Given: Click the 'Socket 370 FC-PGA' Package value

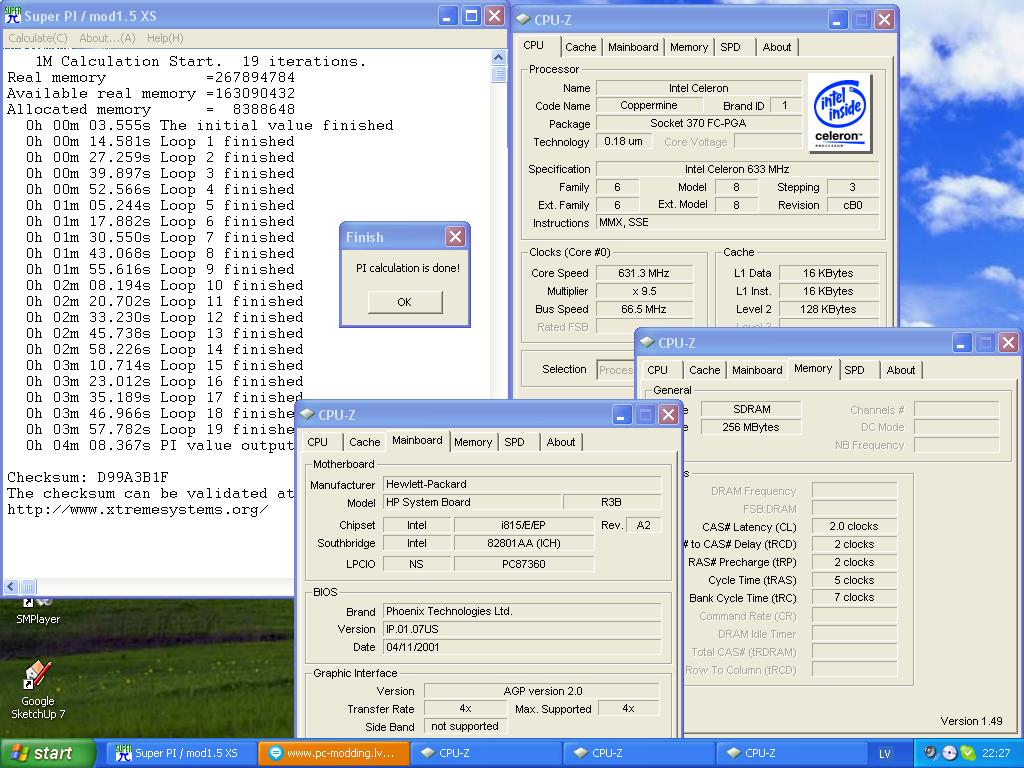Looking at the screenshot, I should point(698,123).
